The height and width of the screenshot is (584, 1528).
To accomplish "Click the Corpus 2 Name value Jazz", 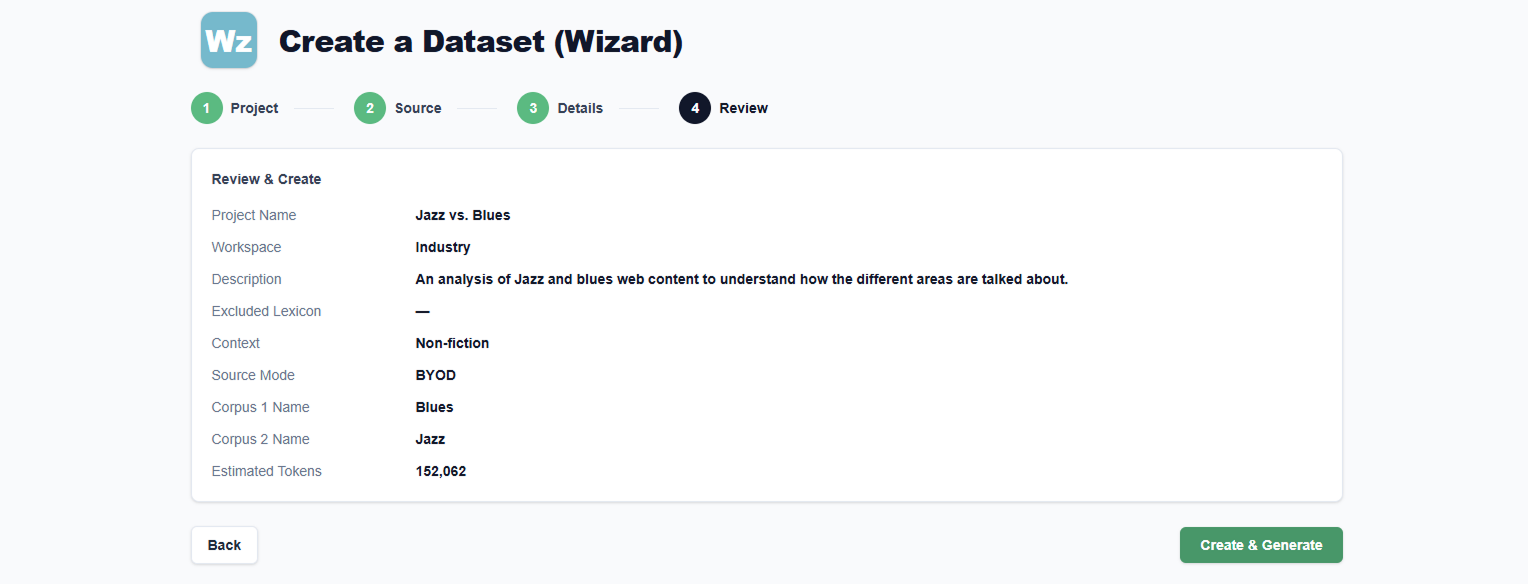I will tap(431, 439).
